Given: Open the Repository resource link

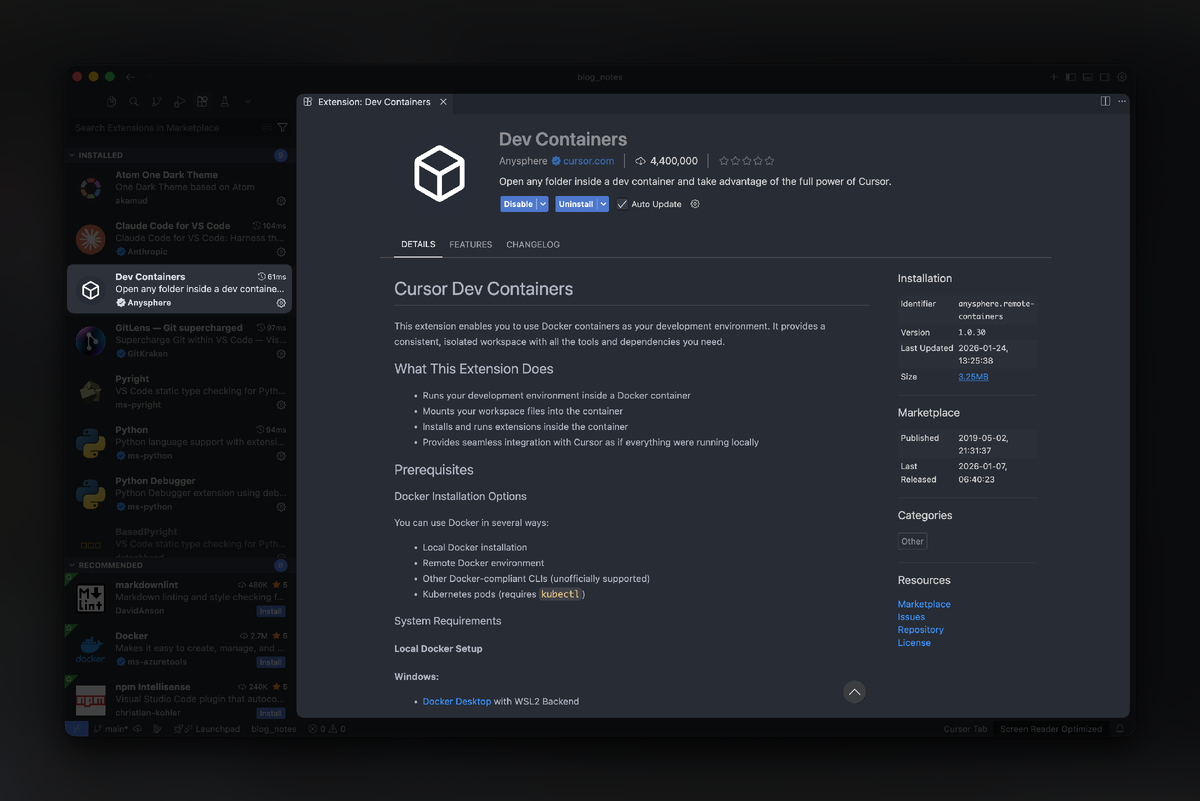Looking at the screenshot, I should pyautogui.click(x=920, y=630).
